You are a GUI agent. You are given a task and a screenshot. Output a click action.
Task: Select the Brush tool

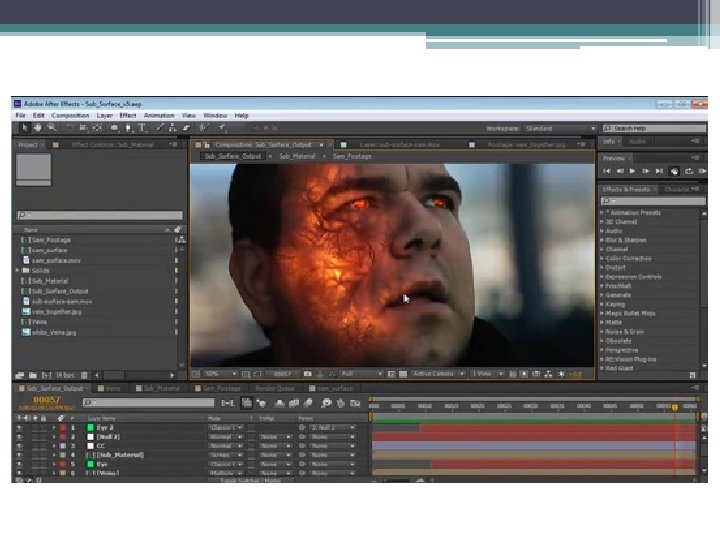pos(159,128)
